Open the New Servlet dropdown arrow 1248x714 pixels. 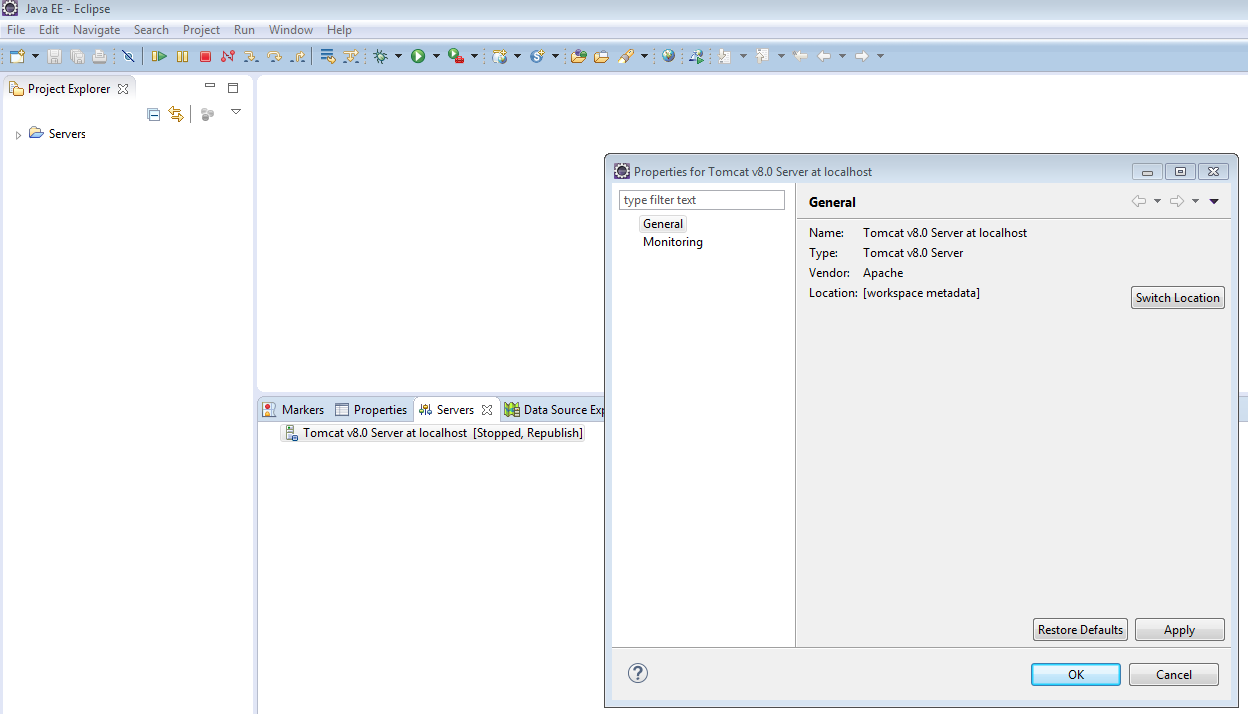[x=555, y=56]
